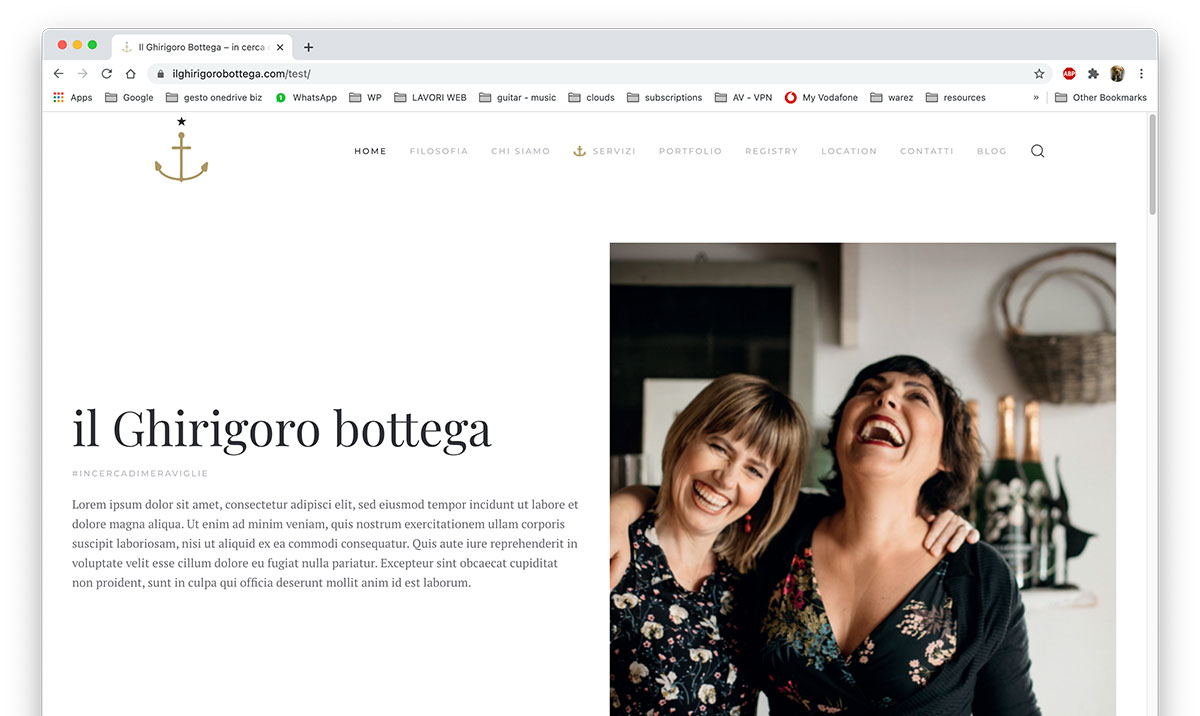Open the resources bookmarks folder
The width and height of the screenshot is (1200, 716).
(956, 98)
